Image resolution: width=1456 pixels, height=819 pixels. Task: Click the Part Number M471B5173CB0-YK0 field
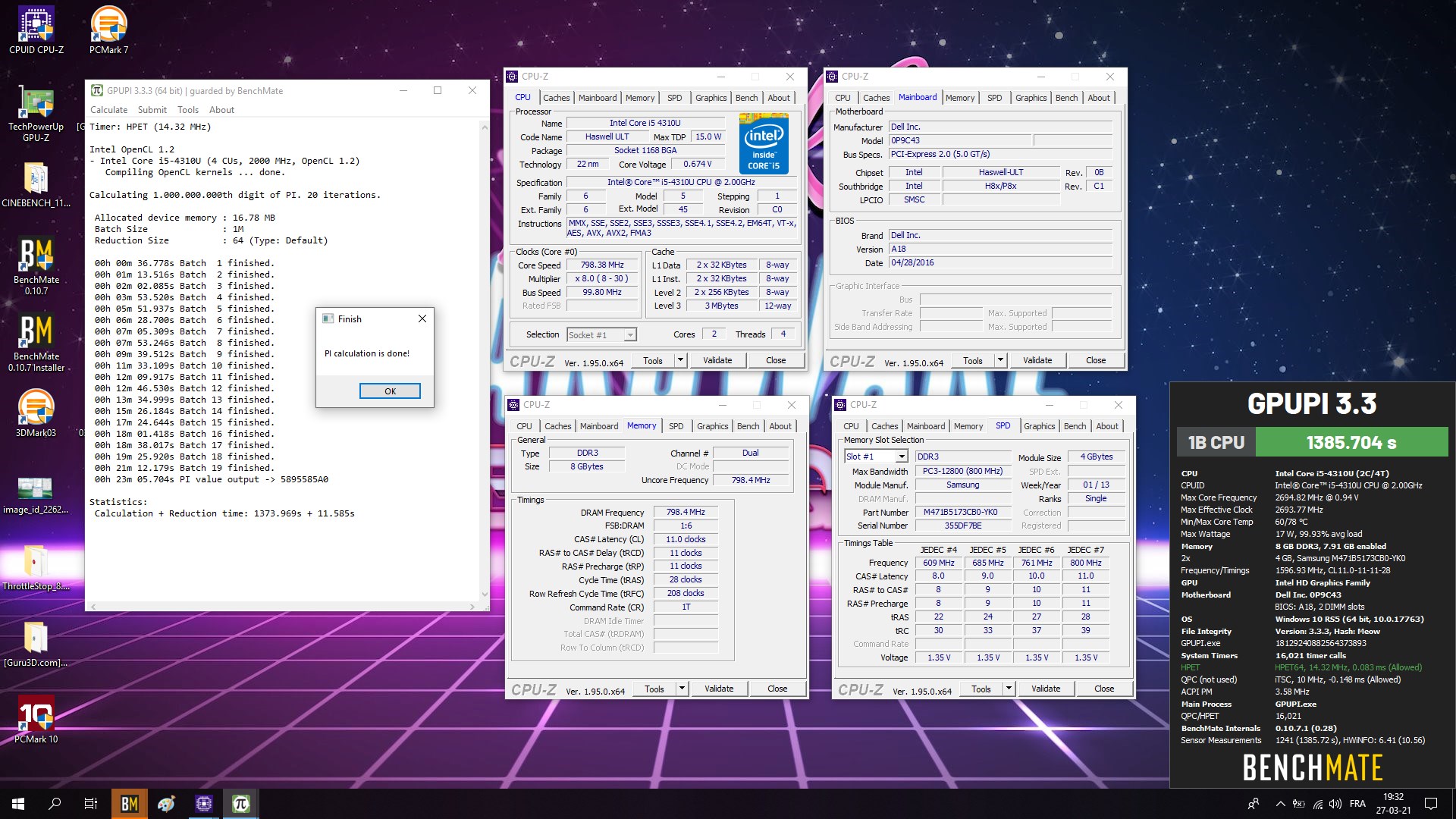tap(962, 512)
